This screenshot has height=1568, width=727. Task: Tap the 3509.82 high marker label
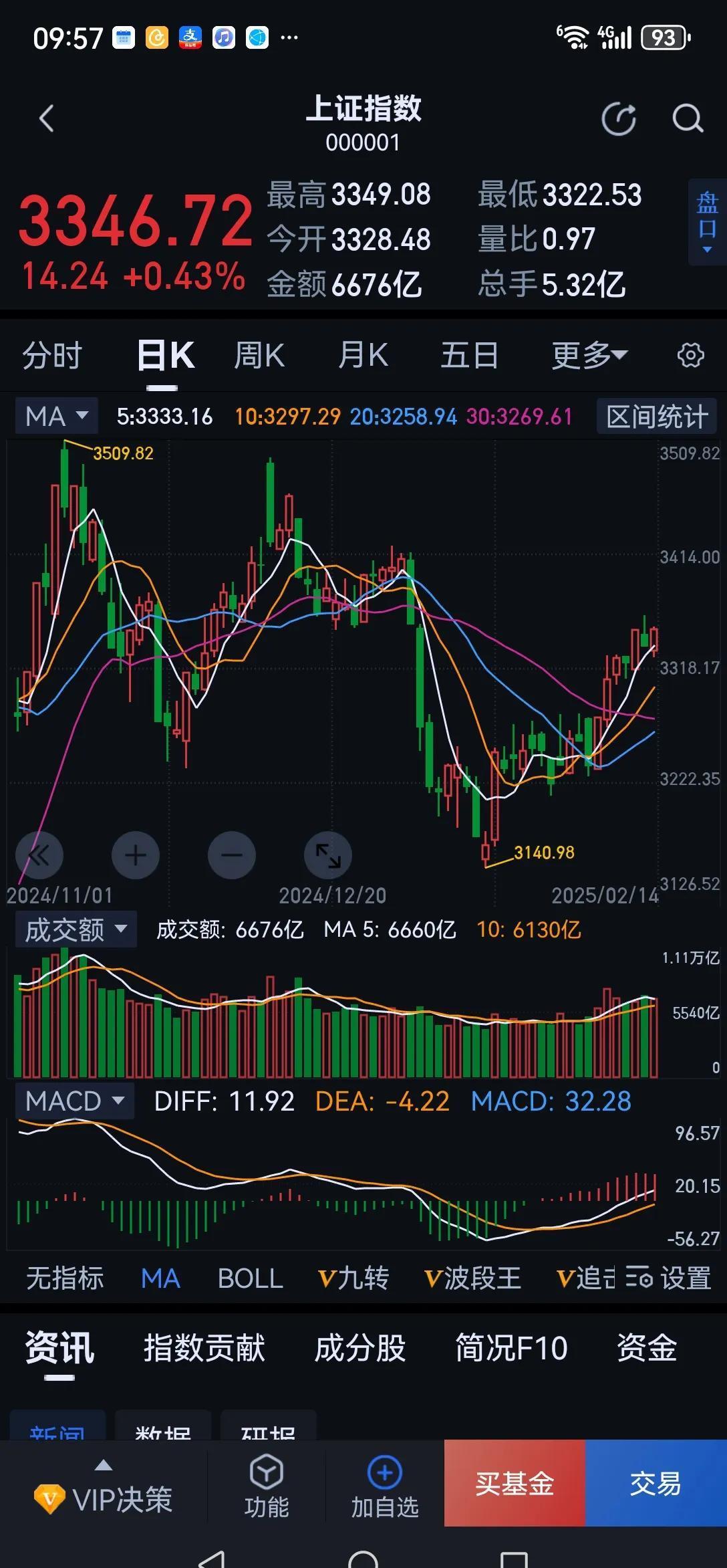click(x=123, y=453)
